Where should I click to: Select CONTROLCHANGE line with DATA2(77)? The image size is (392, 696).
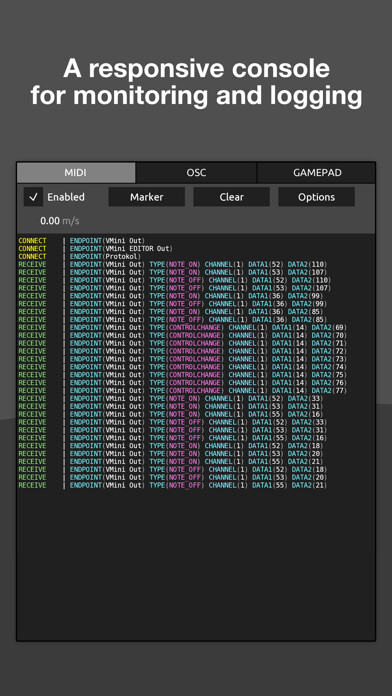coord(182,391)
